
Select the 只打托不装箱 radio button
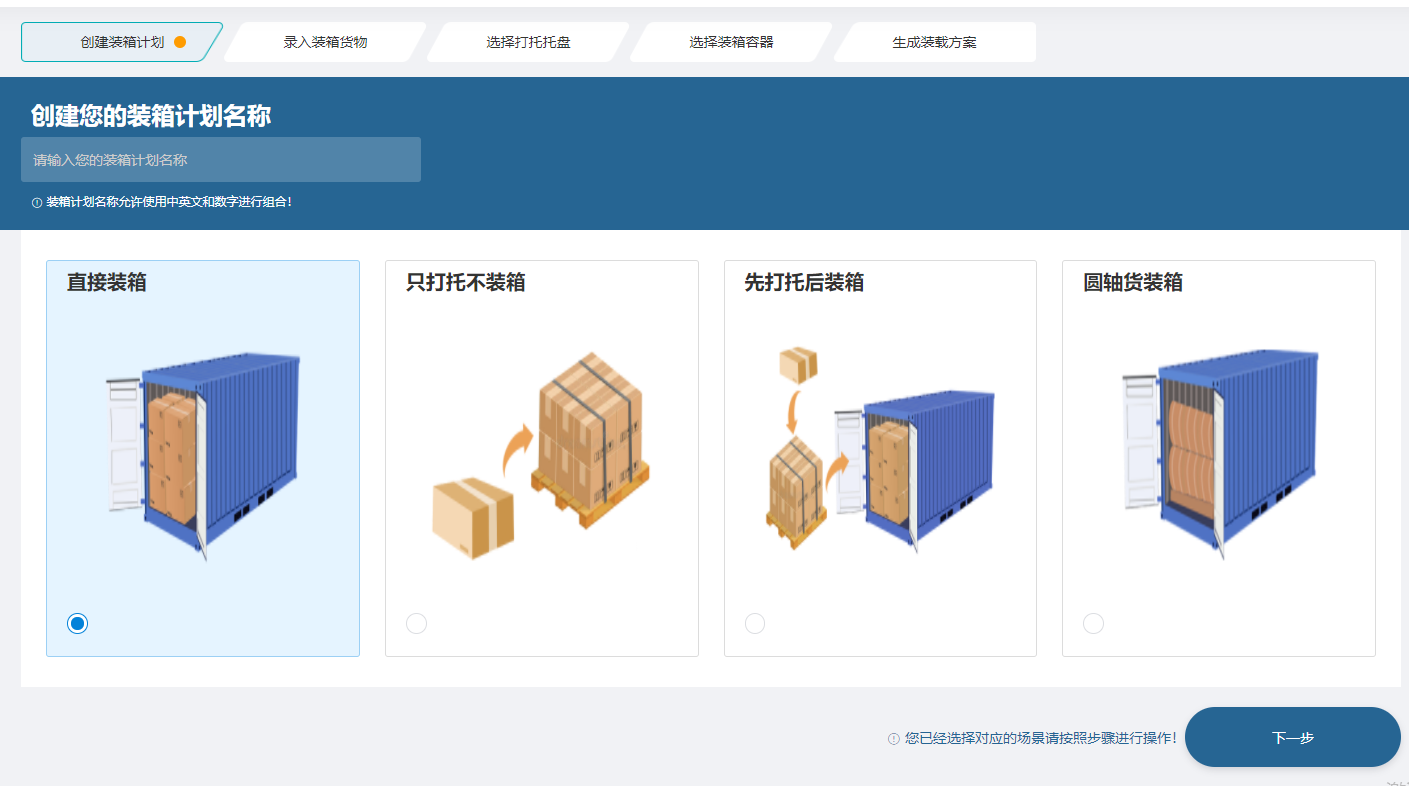point(416,624)
